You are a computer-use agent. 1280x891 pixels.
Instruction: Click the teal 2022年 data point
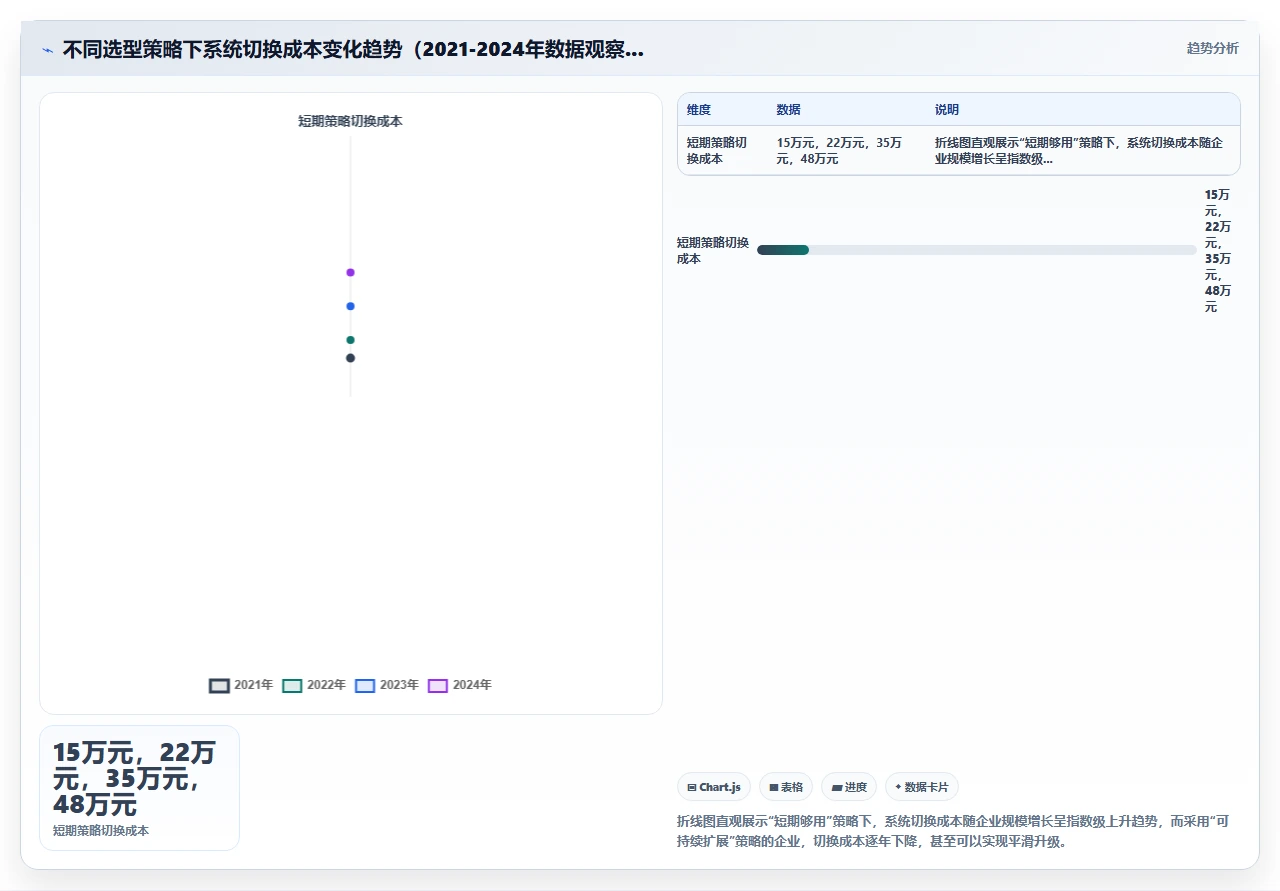[350, 340]
